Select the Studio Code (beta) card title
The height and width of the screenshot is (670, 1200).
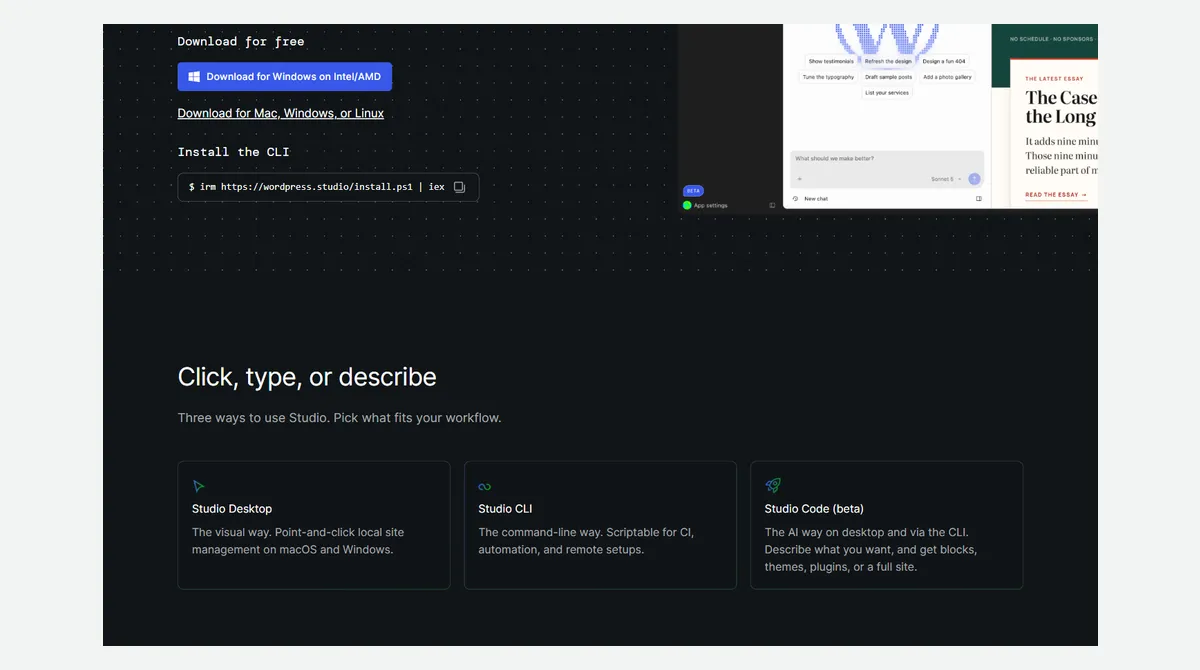point(814,509)
